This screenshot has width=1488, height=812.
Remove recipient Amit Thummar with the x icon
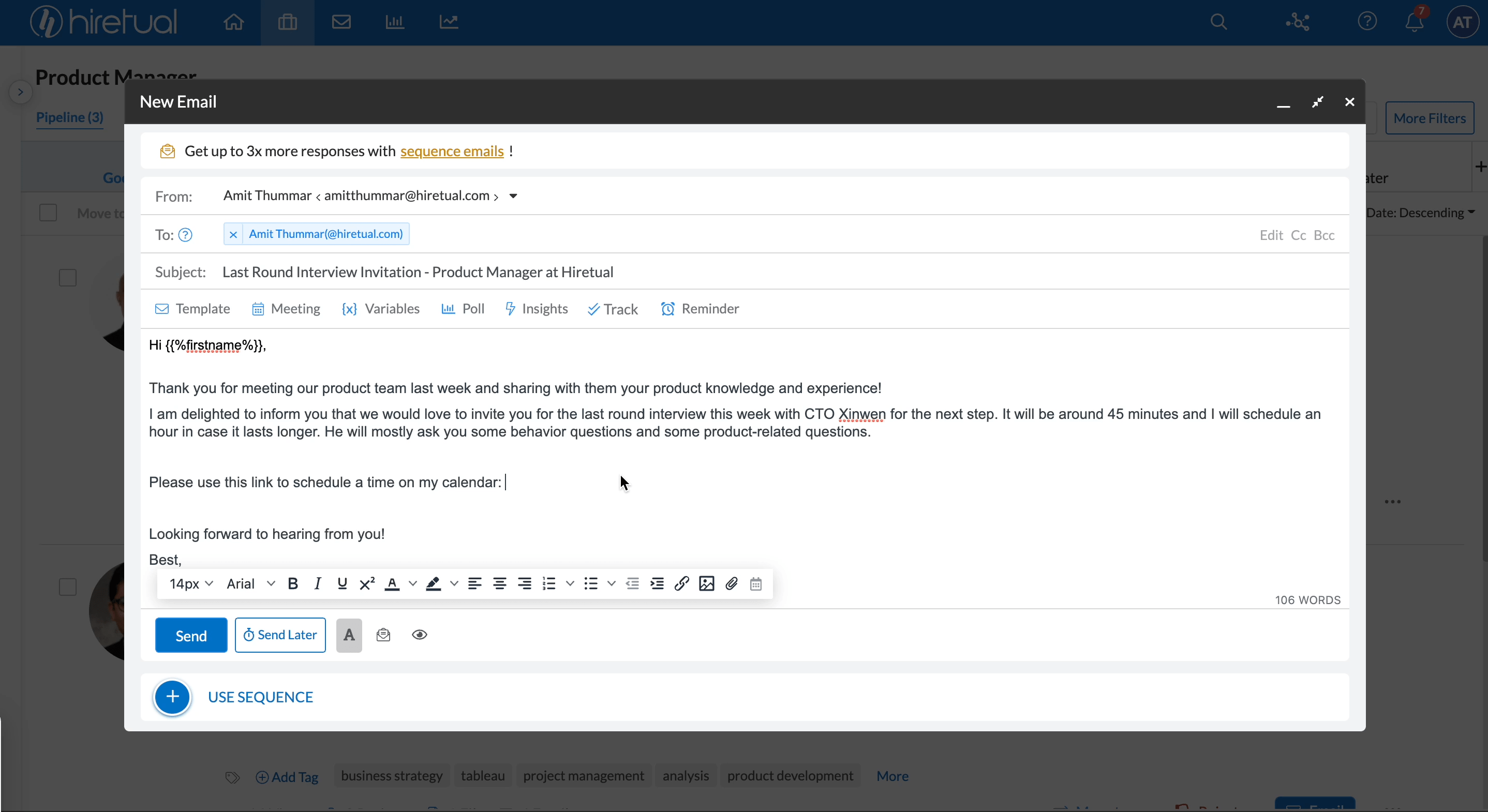[x=233, y=234]
